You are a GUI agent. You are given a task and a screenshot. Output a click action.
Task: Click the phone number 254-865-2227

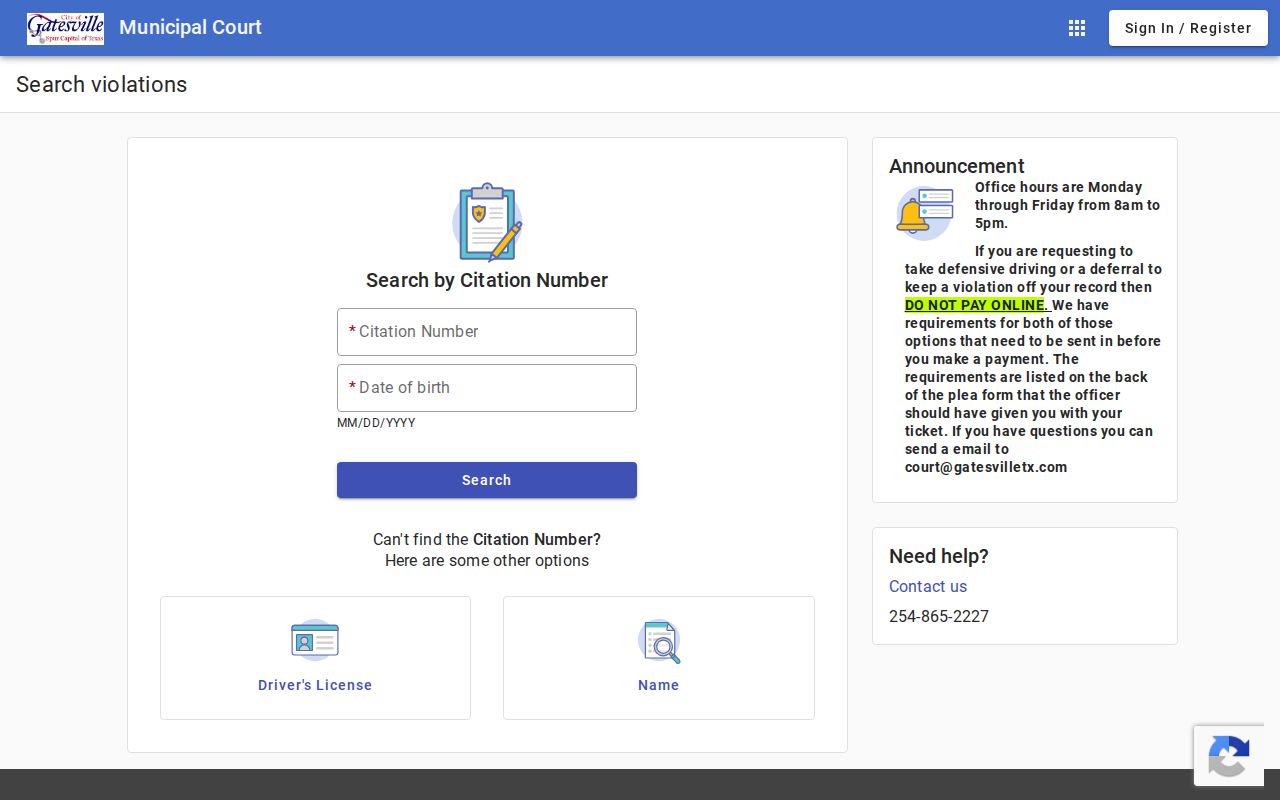pyautogui.click(x=939, y=616)
